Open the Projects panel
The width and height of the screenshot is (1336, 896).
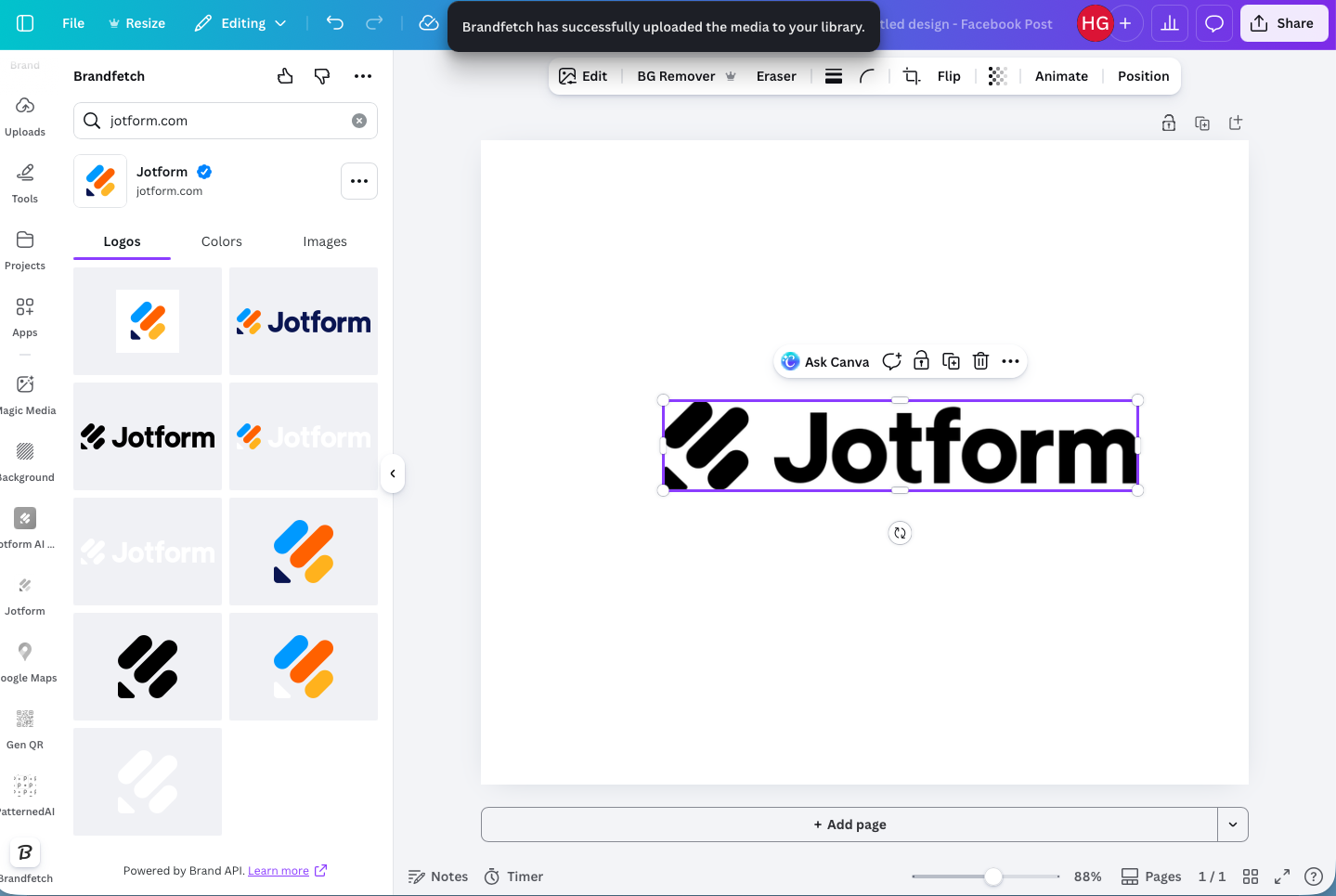(x=24, y=250)
